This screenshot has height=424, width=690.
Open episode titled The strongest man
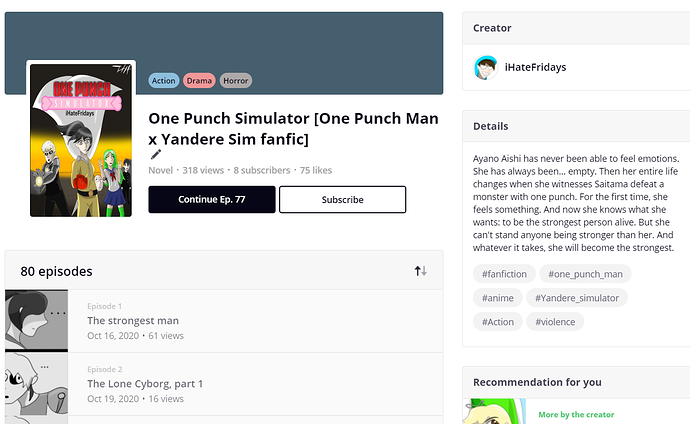(x=133, y=321)
